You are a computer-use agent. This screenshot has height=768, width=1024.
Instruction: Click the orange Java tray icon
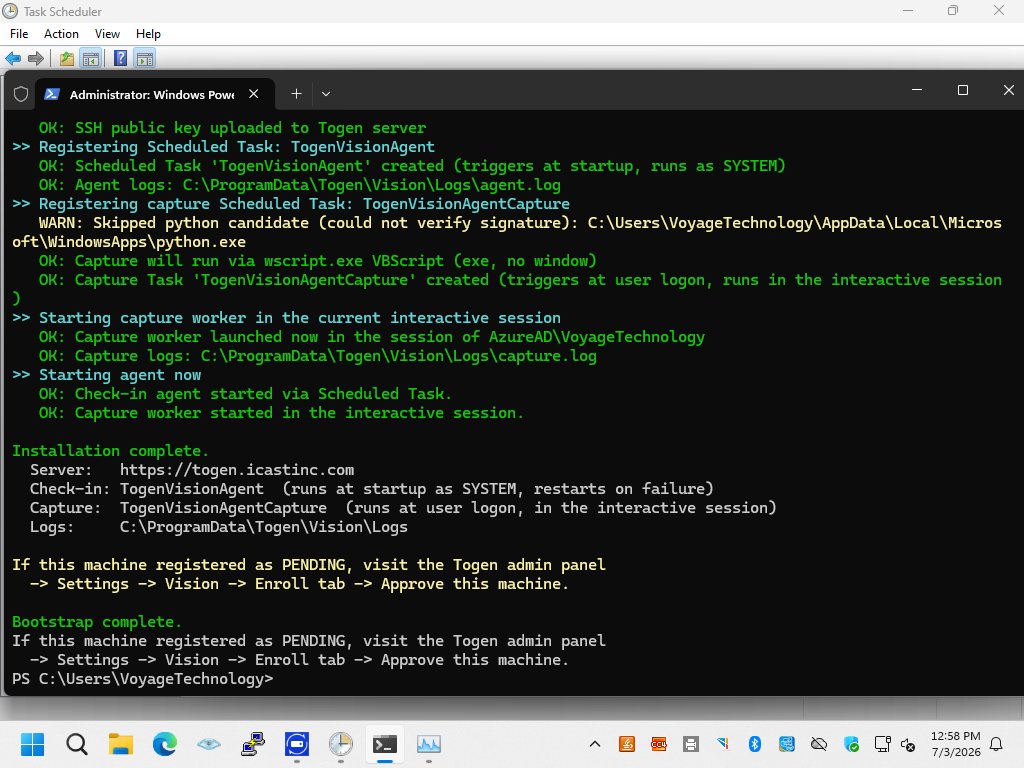(627, 744)
